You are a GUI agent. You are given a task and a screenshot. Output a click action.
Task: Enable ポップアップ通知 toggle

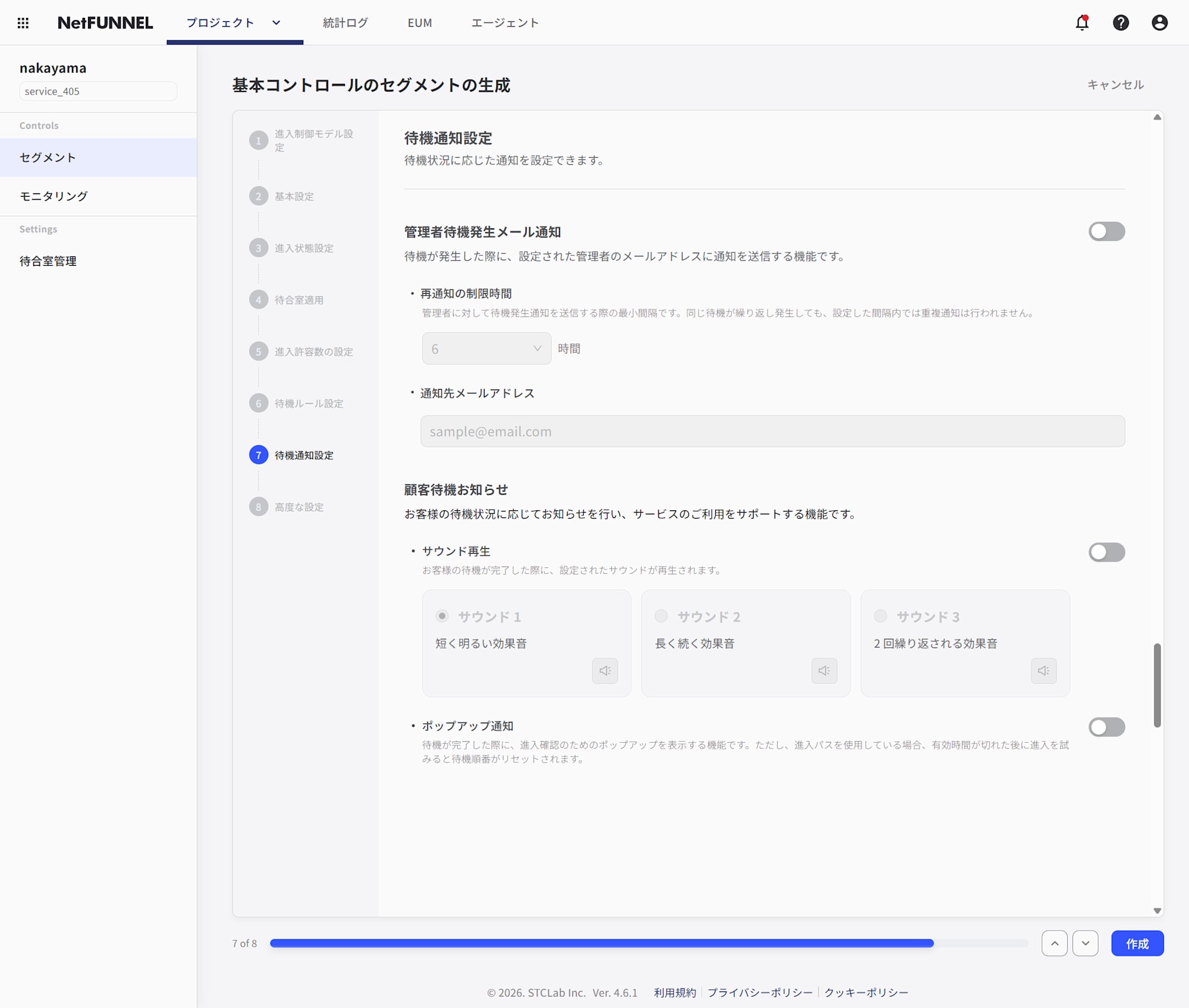click(x=1106, y=727)
